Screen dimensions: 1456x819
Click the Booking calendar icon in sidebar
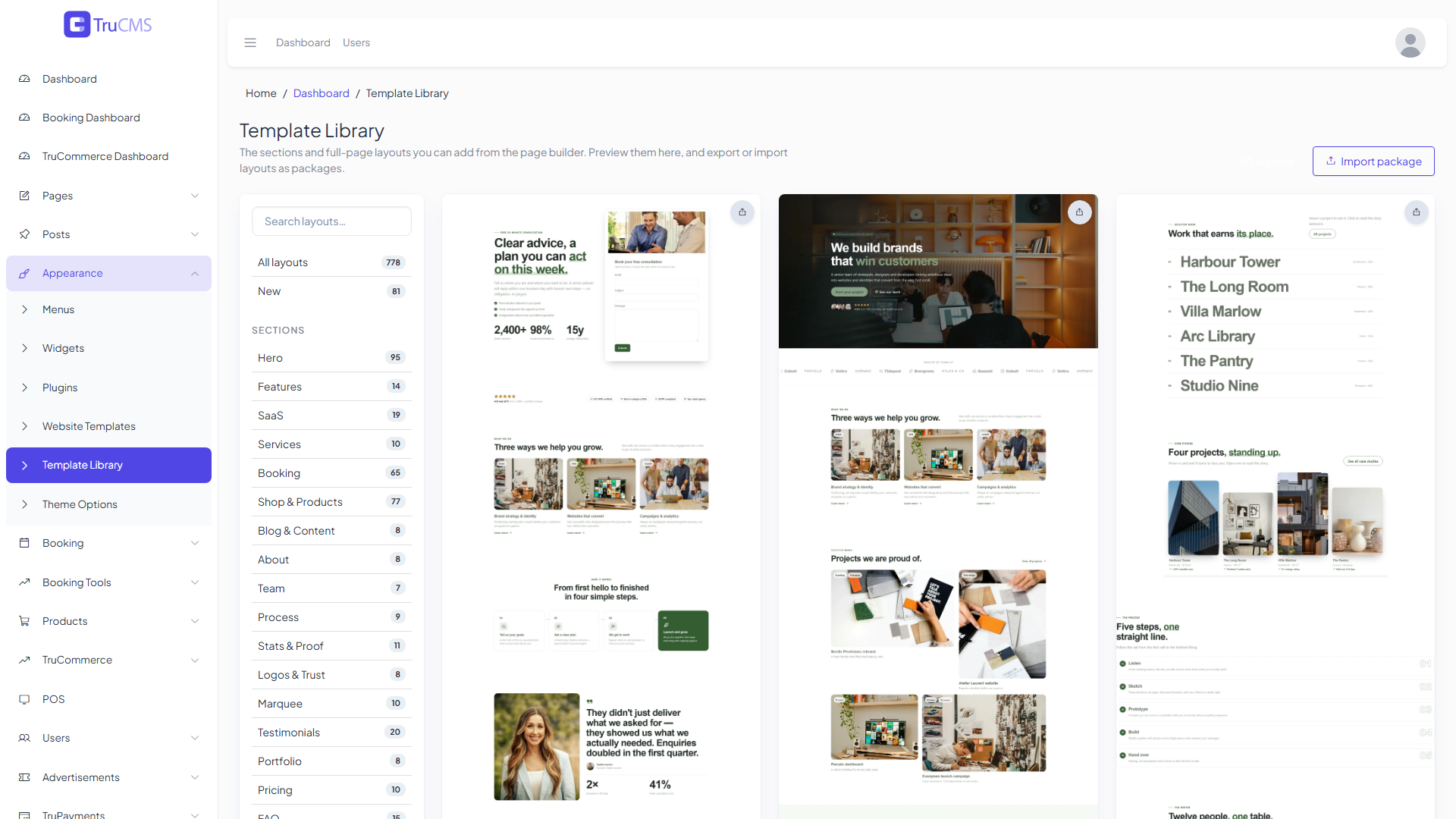tap(24, 543)
